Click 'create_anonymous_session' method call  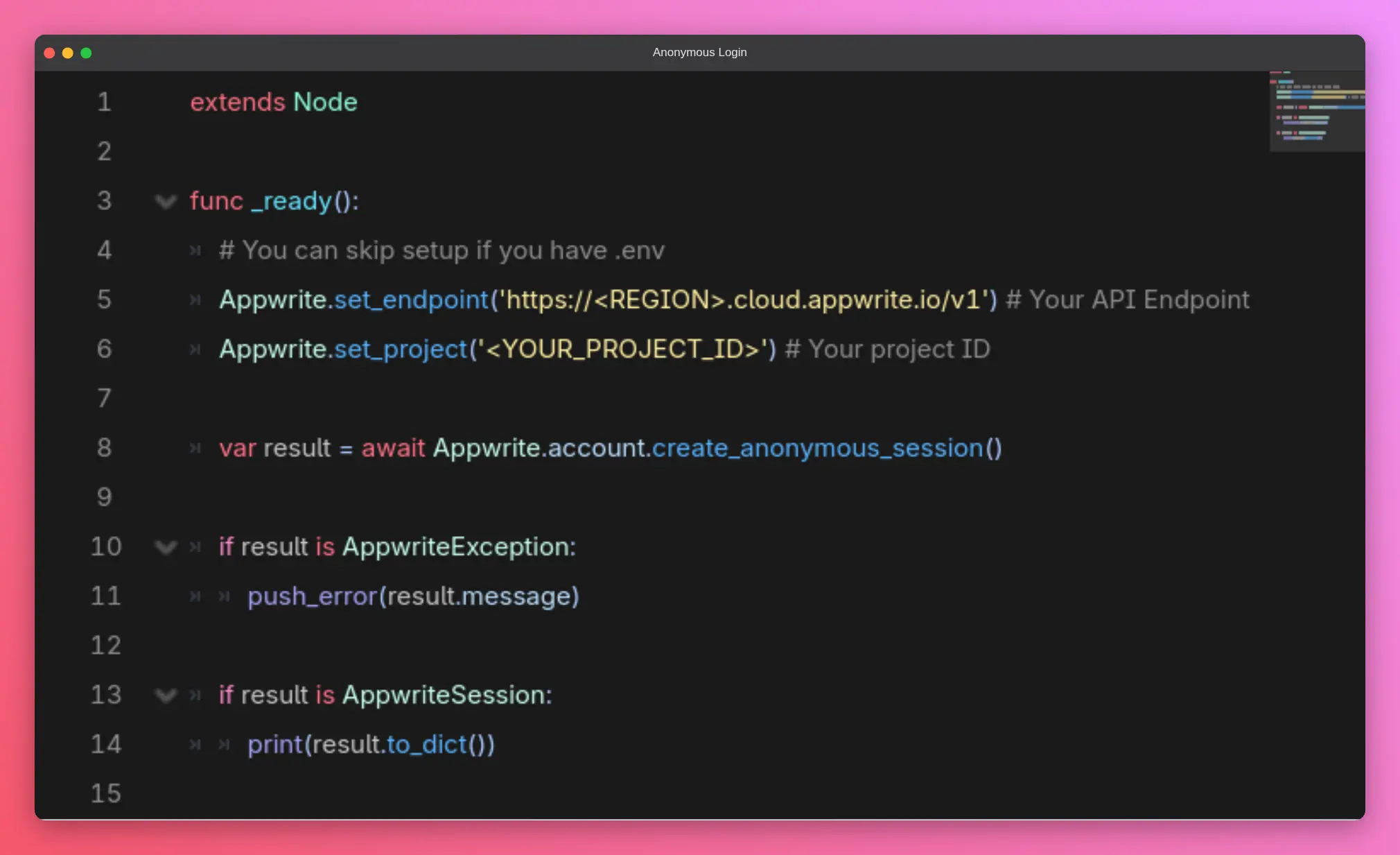pyautogui.click(x=818, y=448)
